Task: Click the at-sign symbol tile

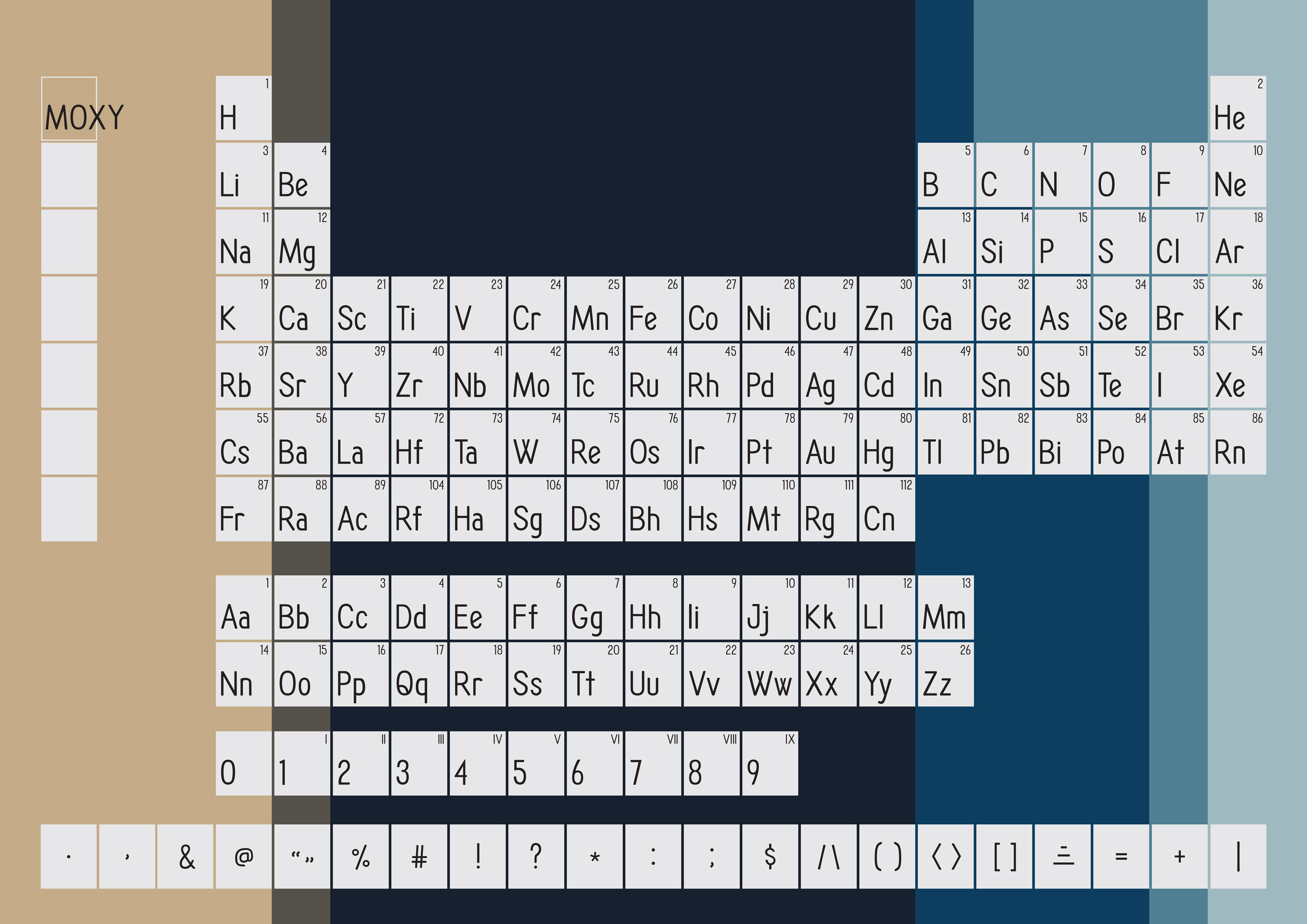Action: pos(244,856)
